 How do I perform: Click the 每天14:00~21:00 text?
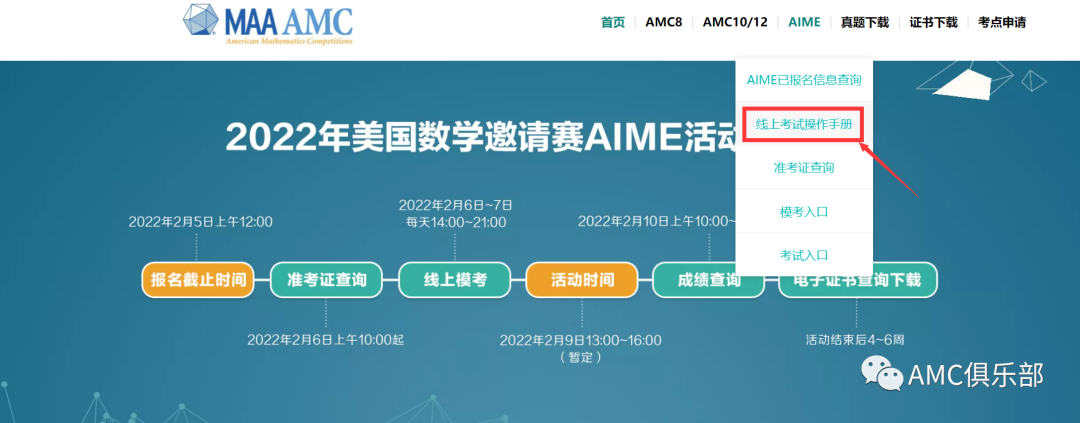455,223
